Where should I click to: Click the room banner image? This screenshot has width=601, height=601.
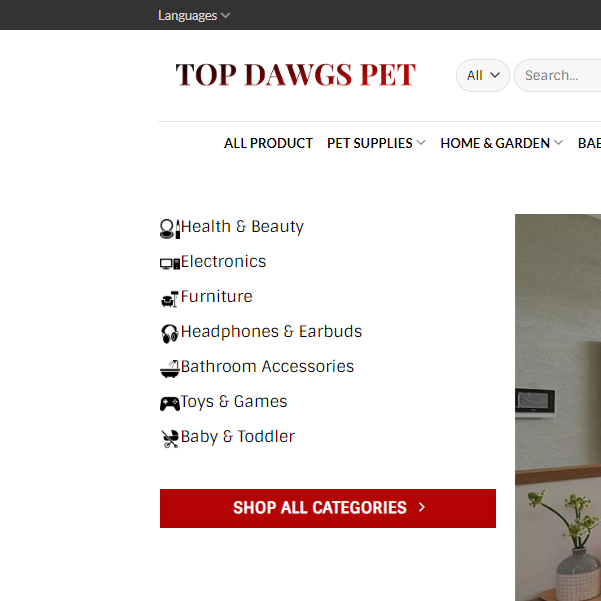pyautogui.click(x=558, y=407)
